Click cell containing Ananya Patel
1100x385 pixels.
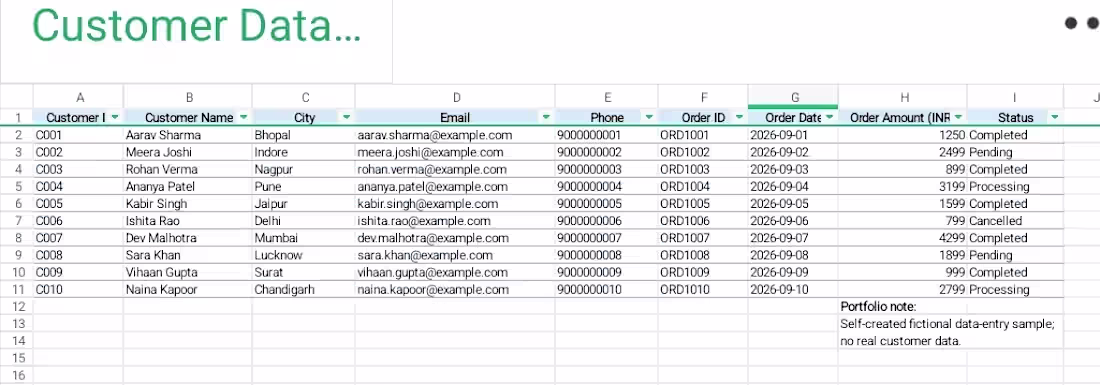tap(188, 187)
